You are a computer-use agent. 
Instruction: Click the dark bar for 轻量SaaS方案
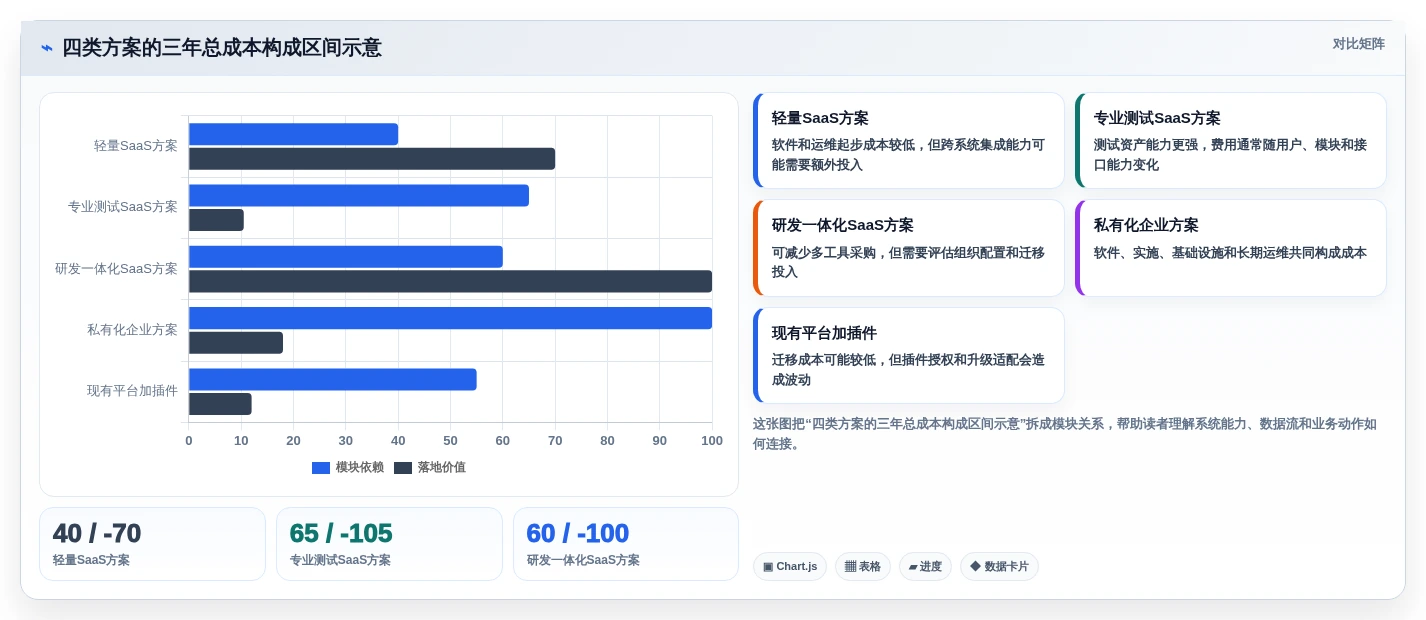click(x=372, y=159)
